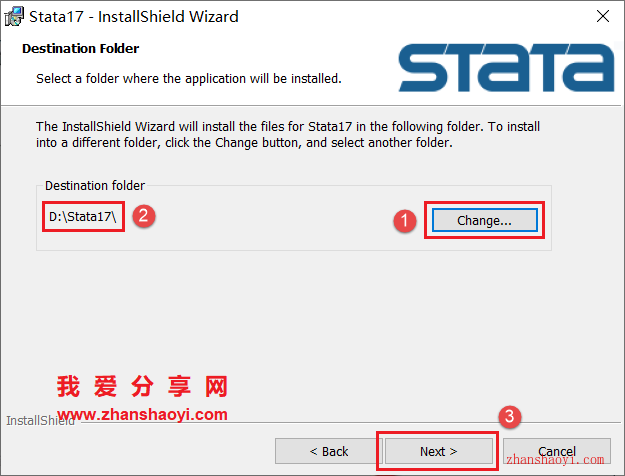
Task: Click the installer icon in the title bar
Action: pos(14,16)
